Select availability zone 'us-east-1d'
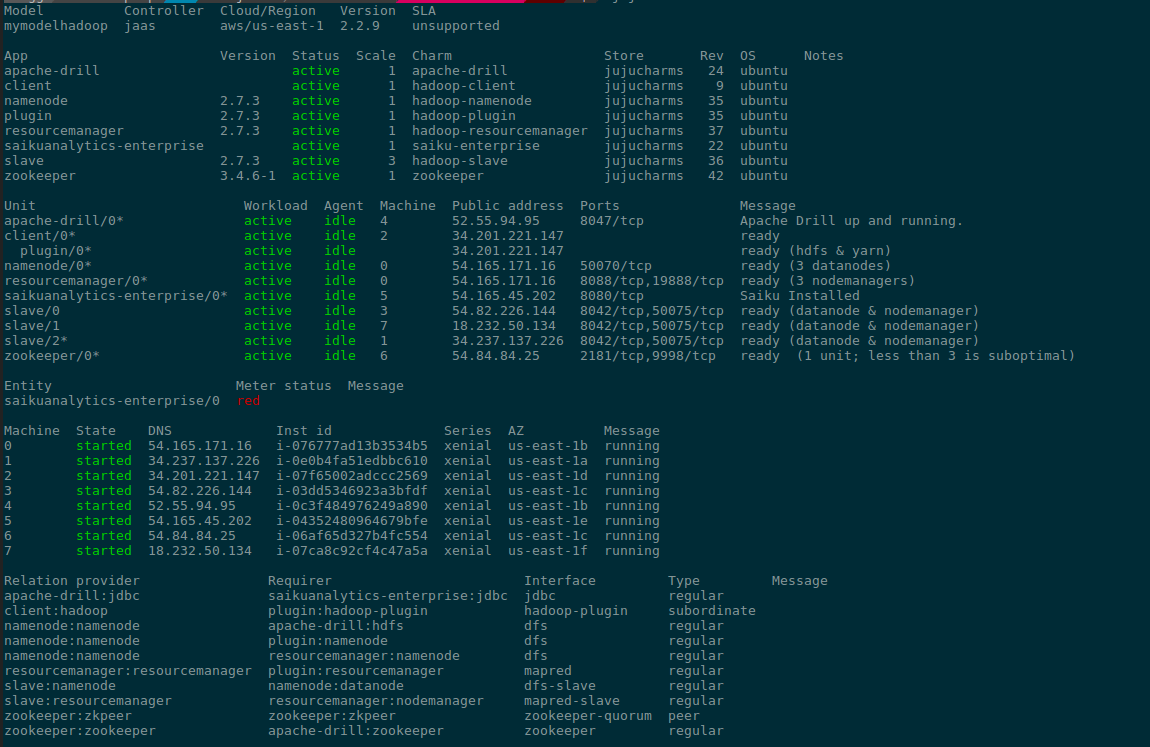Screen dimensions: 1150x747 point(548,476)
